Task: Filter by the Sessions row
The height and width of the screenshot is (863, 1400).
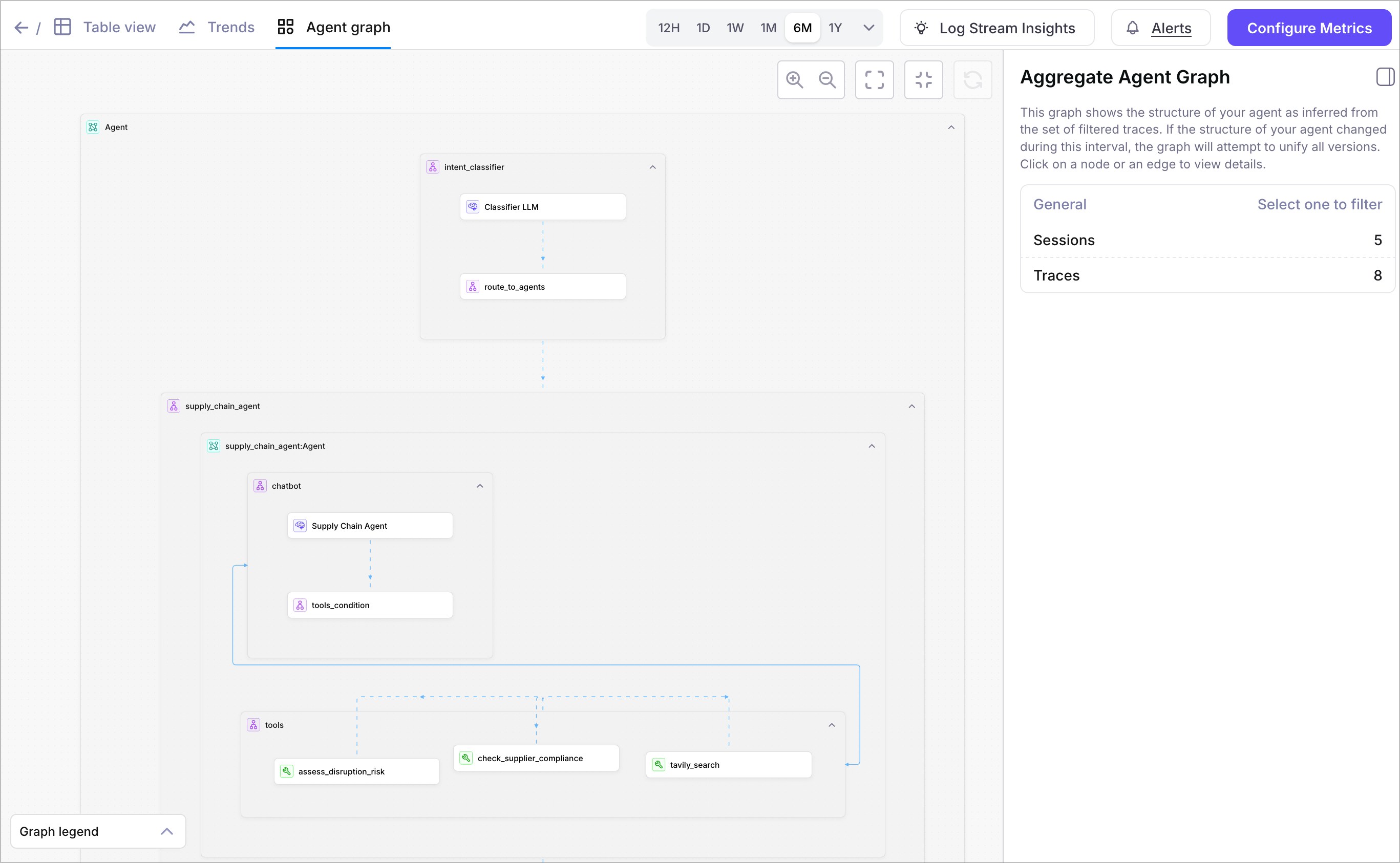Action: pyautogui.click(x=1207, y=240)
